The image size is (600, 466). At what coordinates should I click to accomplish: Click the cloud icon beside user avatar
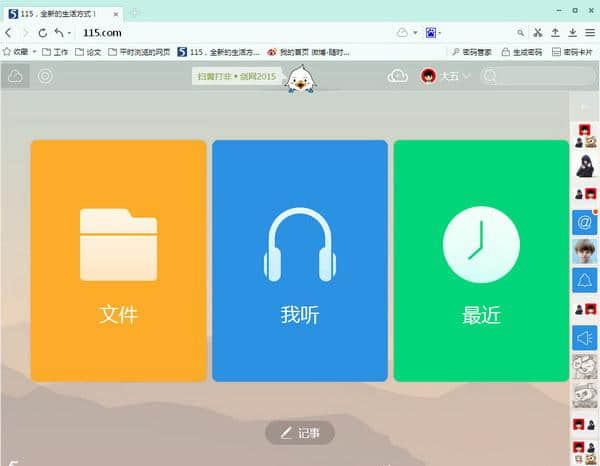(398, 76)
